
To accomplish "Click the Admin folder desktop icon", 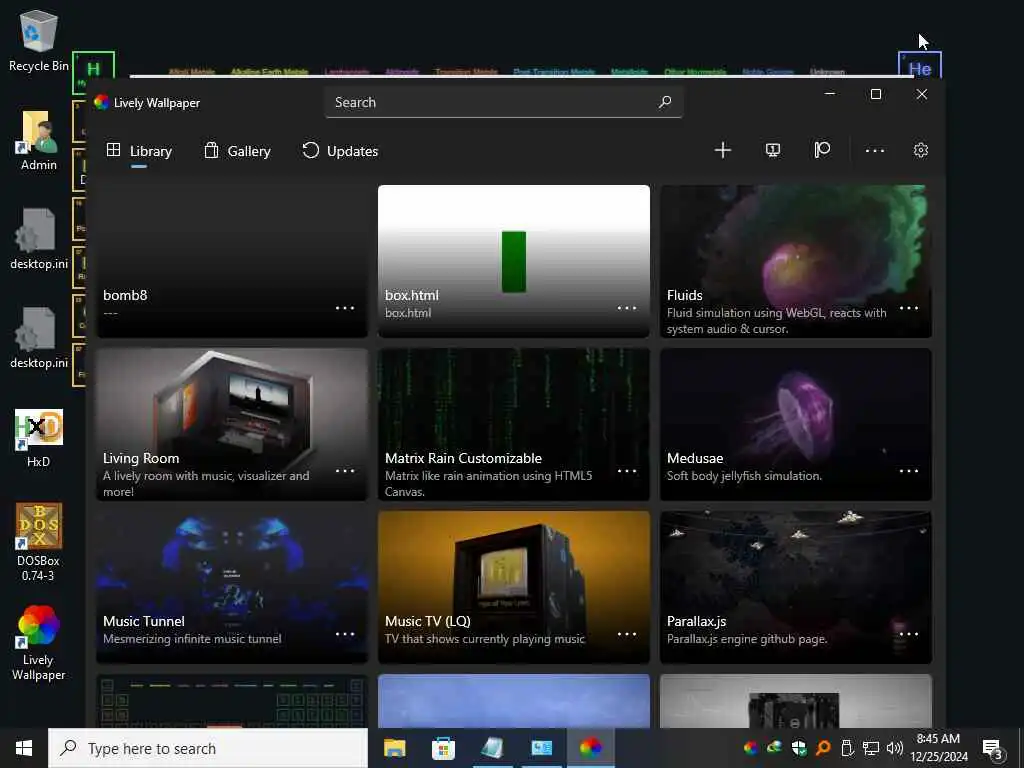I will click(39, 140).
